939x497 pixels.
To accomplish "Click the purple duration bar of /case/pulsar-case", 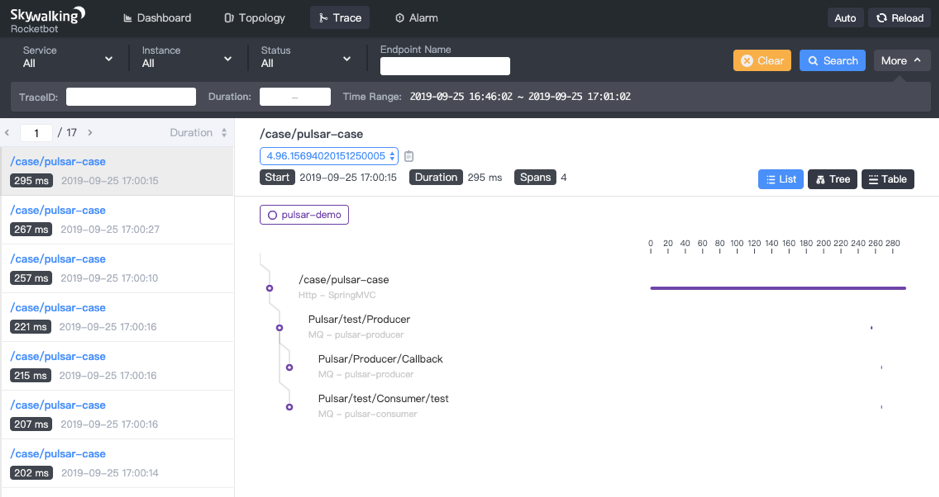I will click(x=777, y=288).
